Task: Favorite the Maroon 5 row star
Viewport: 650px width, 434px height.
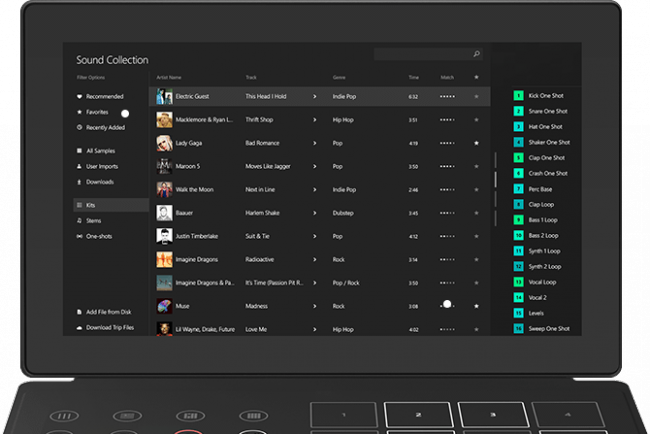Action: pyautogui.click(x=476, y=166)
